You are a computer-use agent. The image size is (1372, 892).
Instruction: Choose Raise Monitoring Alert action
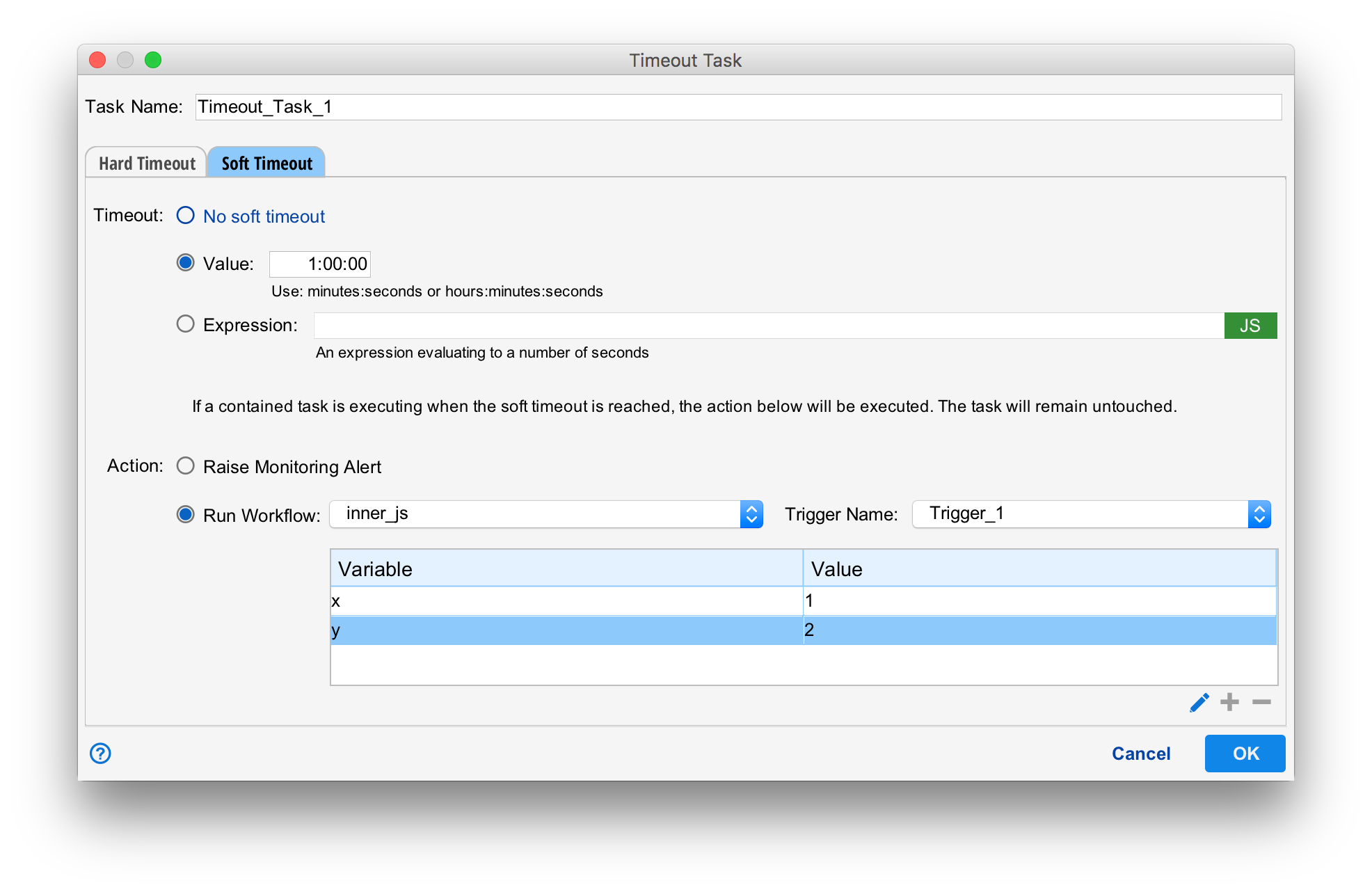point(186,465)
